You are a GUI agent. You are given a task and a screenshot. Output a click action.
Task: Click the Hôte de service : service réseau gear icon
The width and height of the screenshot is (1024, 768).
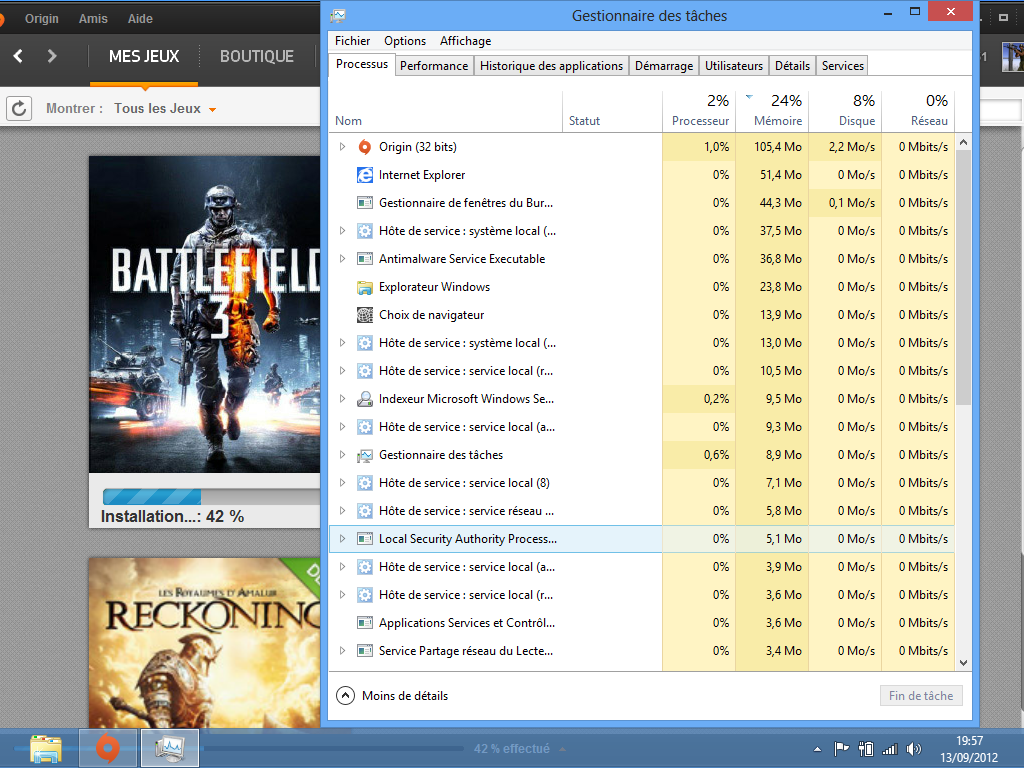point(364,511)
